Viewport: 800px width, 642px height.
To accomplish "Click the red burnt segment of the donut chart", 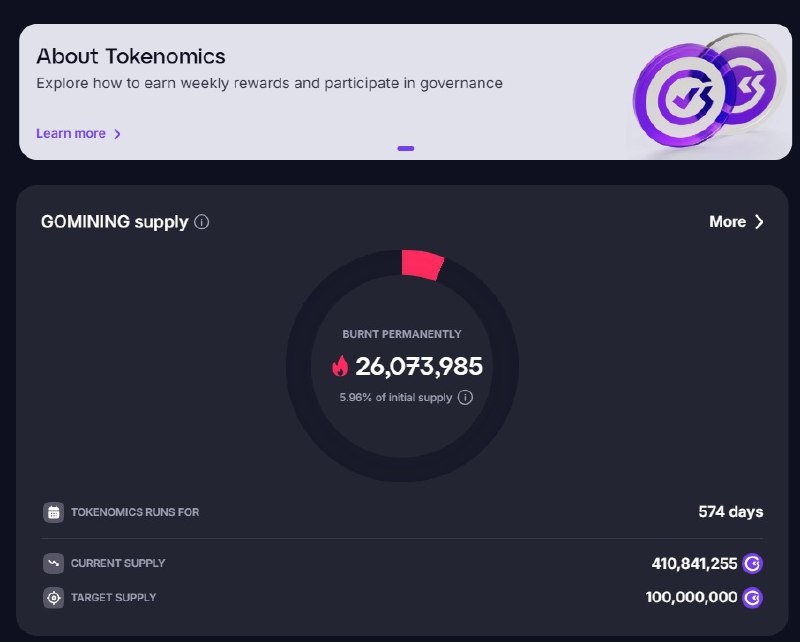I will (422, 264).
